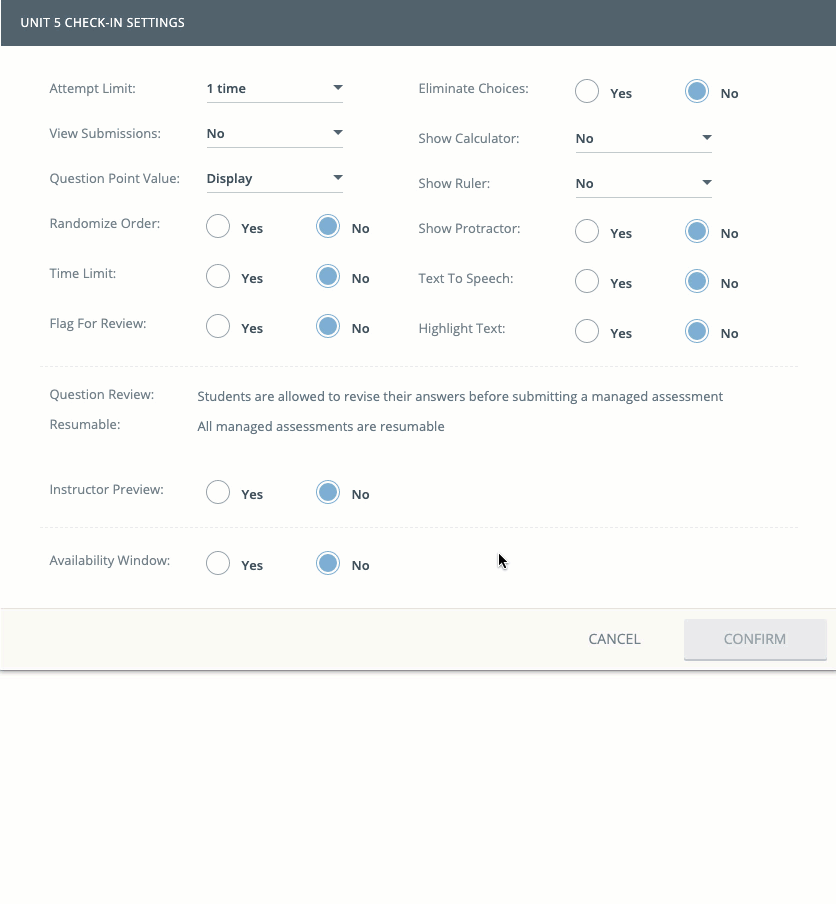836x904 pixels.
Task: Select Yes for Flag For Review
Action: click(x=218, y=327)
